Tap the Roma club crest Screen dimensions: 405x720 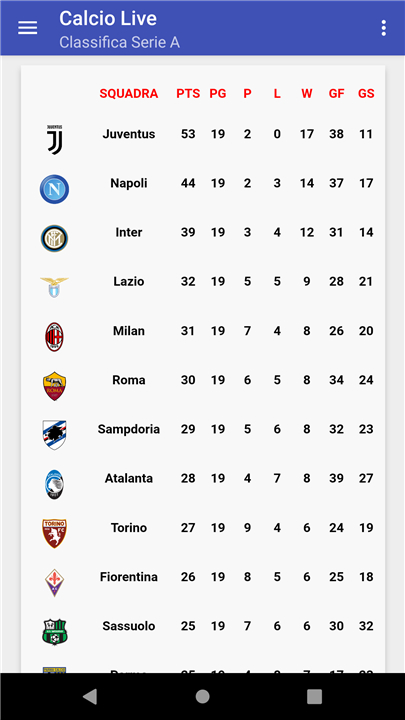[x=54, y=386]
